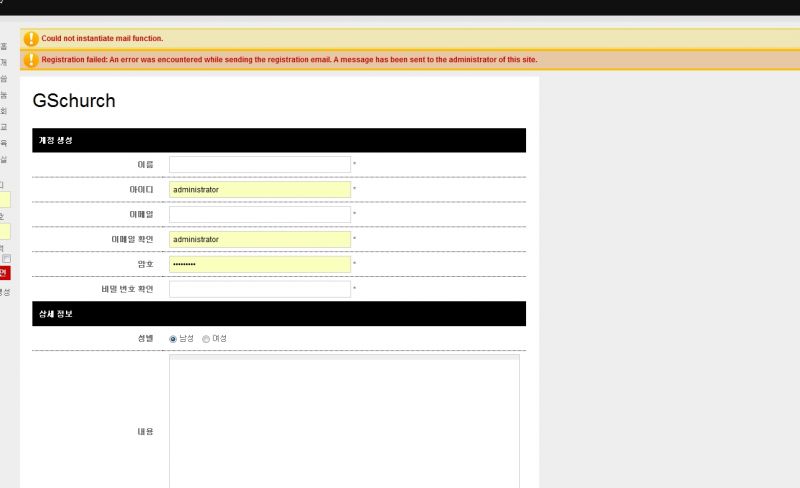Viewport: 800px width, 488px height.
Task: Click the 아이디 field label
Action: click(x=141, y=189)
